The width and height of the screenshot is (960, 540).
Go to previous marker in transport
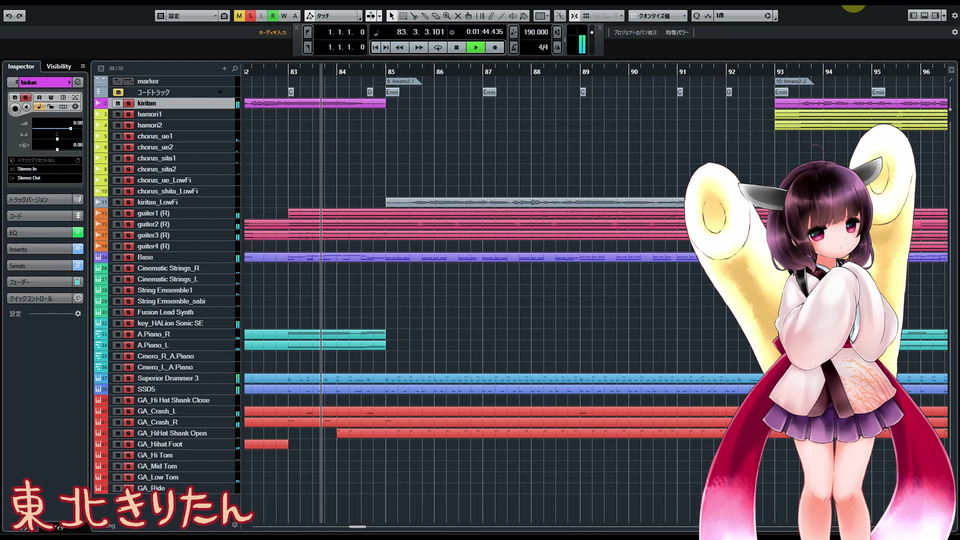376,47
